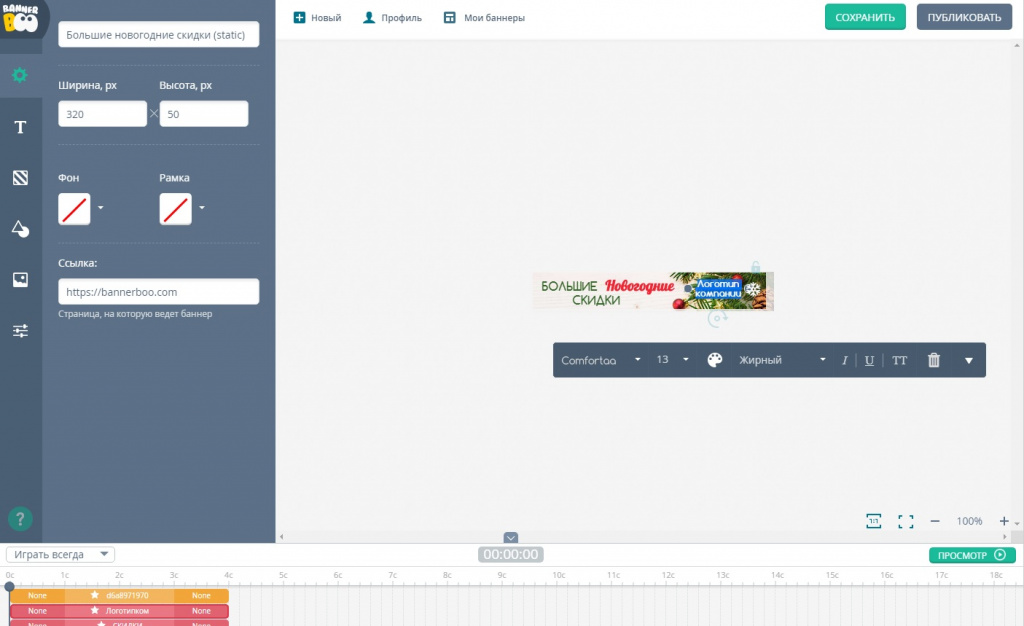Open the banner settings gear tab
Viewport: 1024px width, 626px height.
(20, 75)
